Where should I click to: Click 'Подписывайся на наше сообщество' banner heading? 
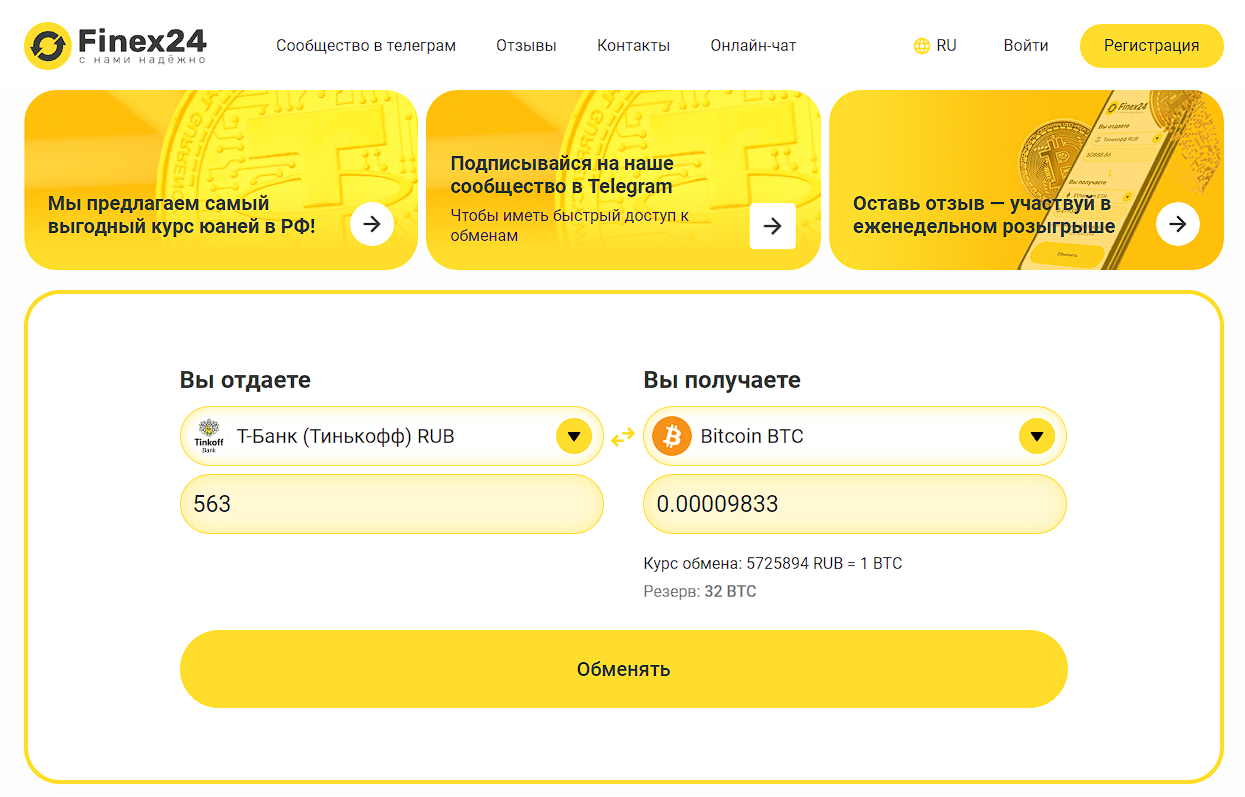562,175
